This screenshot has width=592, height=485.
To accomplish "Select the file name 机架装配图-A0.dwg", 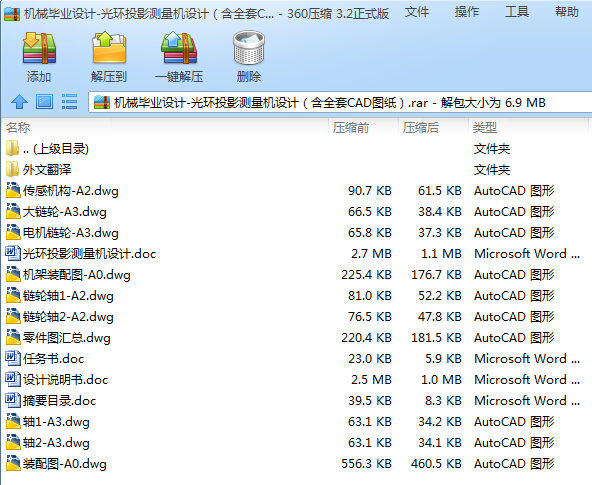I will pos(77,275).
